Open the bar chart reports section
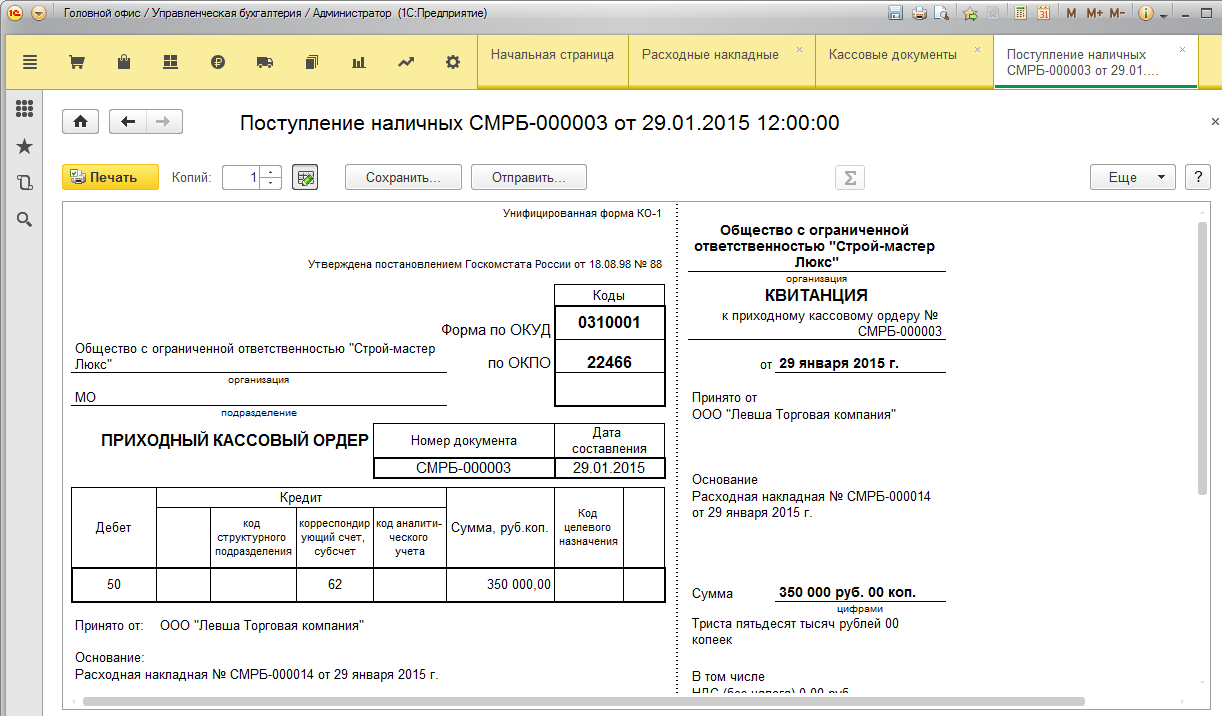 pos(358,62)
